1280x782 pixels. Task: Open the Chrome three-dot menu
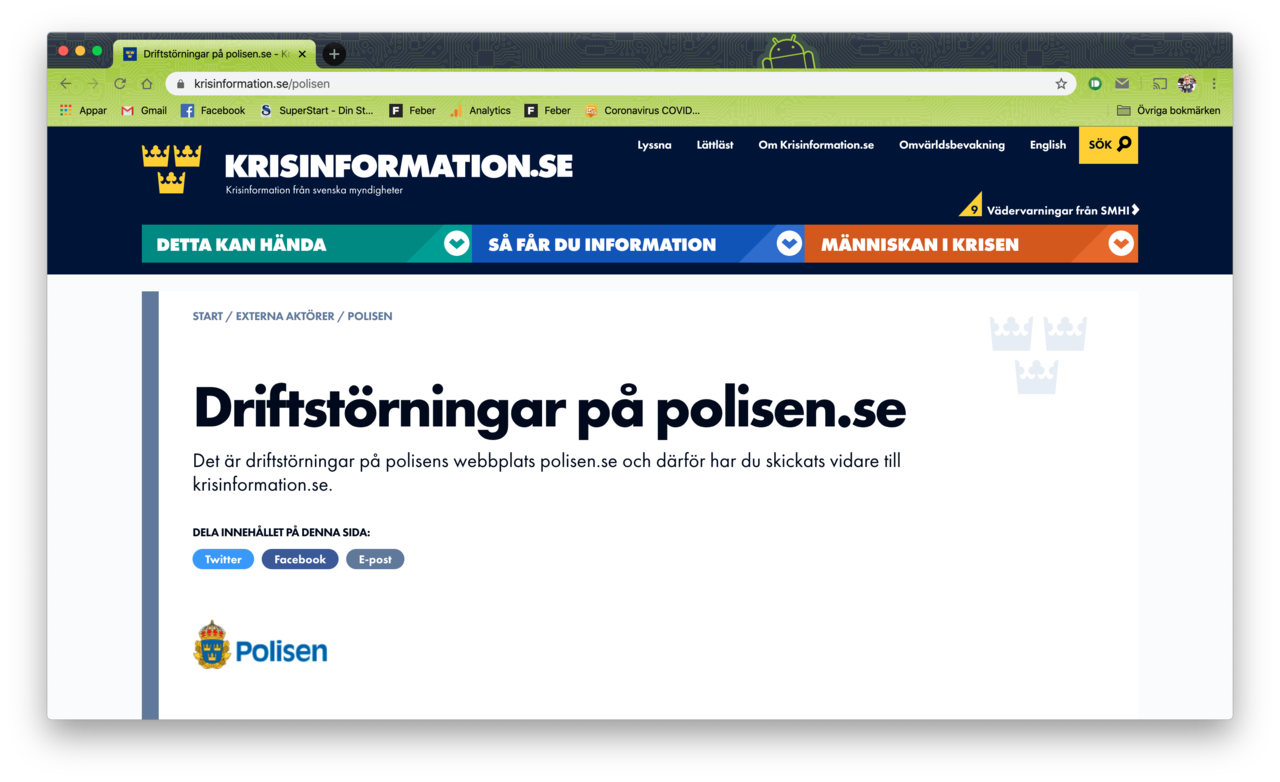[1214, 84]
